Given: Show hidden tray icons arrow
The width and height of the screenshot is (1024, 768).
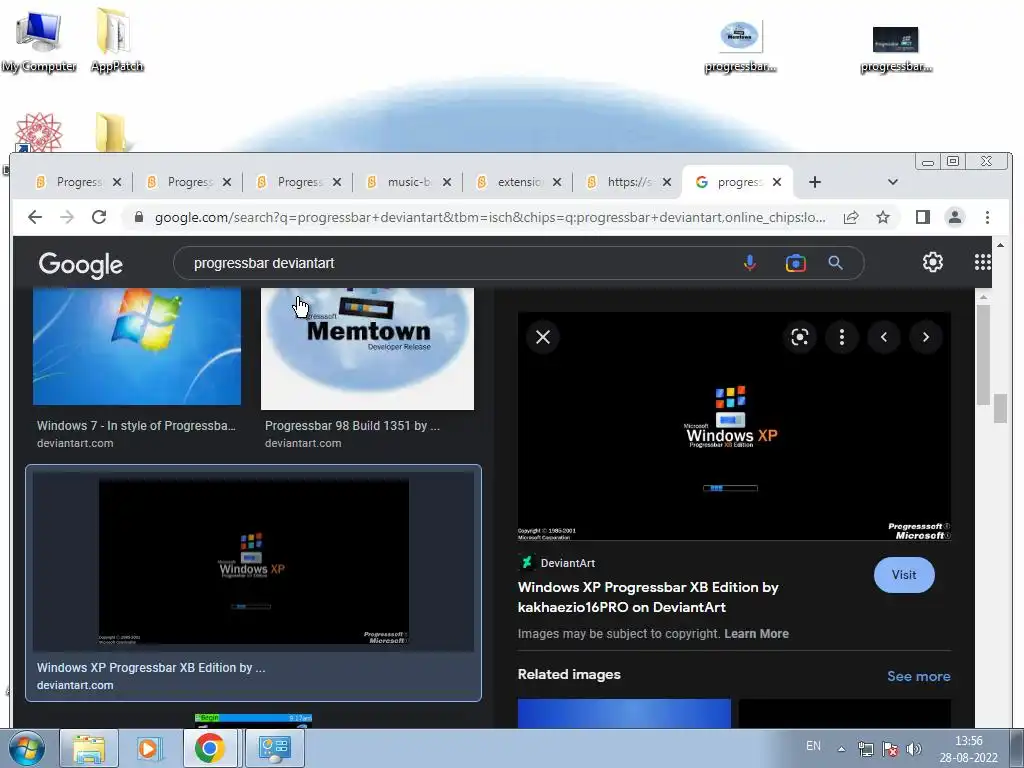Looking at the screenshot, I should (x=841, y=749).
